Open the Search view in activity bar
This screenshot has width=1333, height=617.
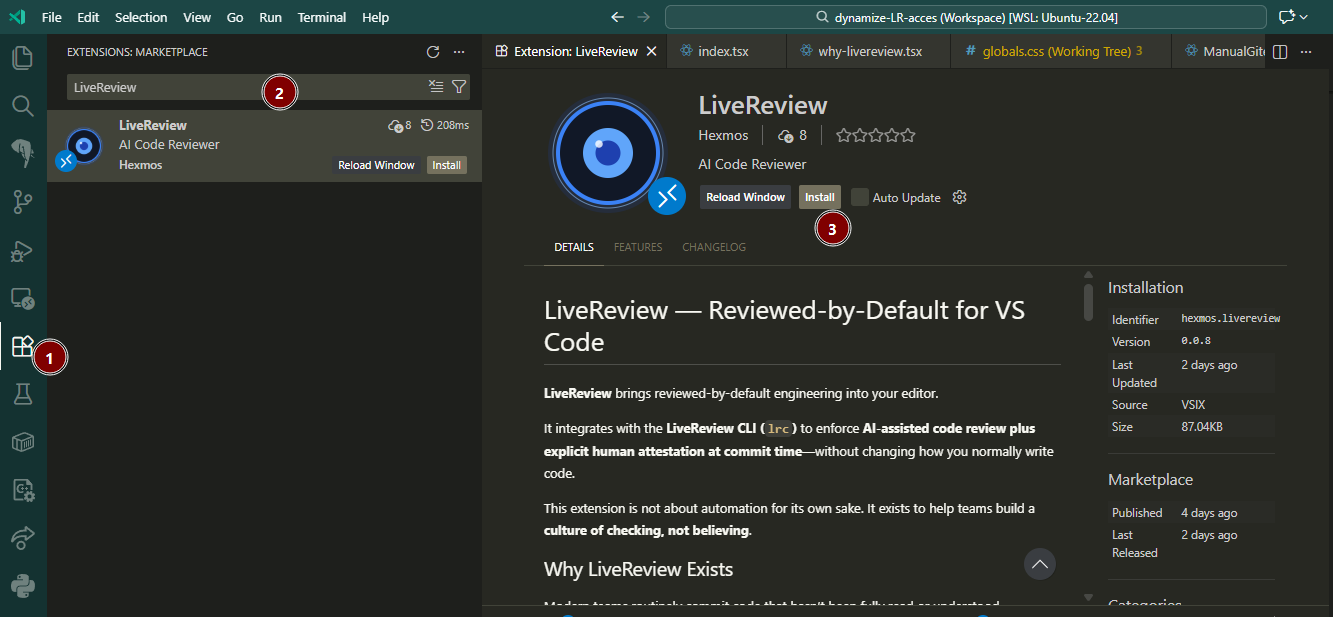pyautogui.click(x=22, y=105)
